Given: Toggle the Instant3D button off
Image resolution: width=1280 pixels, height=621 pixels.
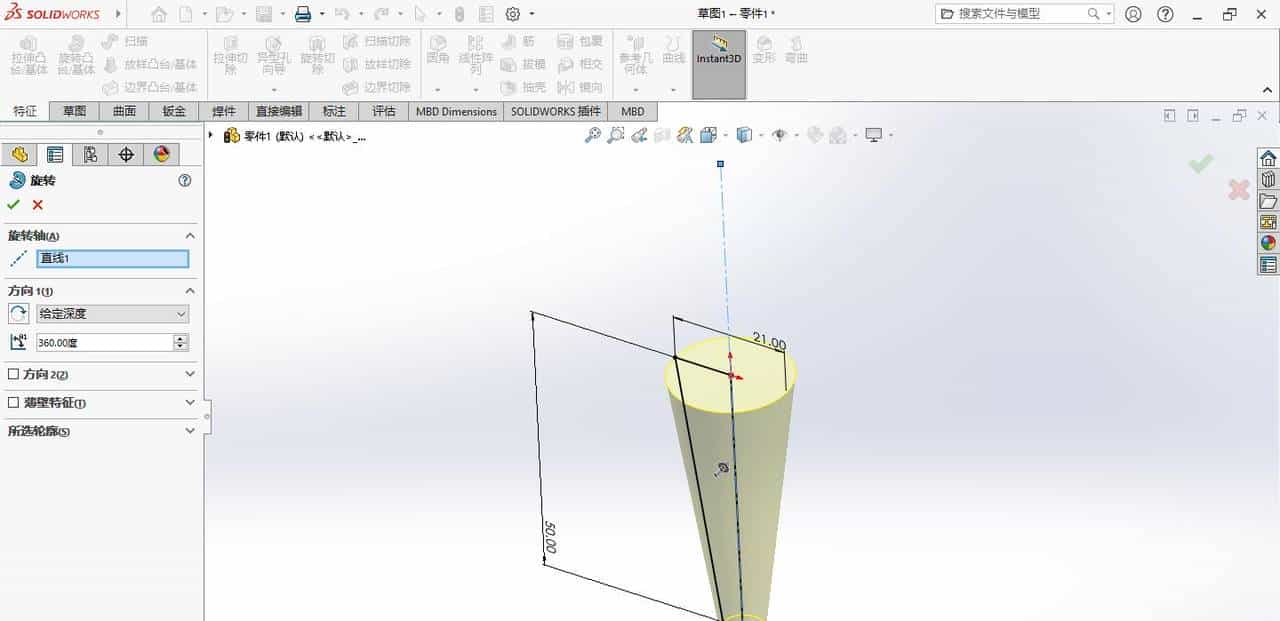Looking at the screenshot, I should 718,60.
